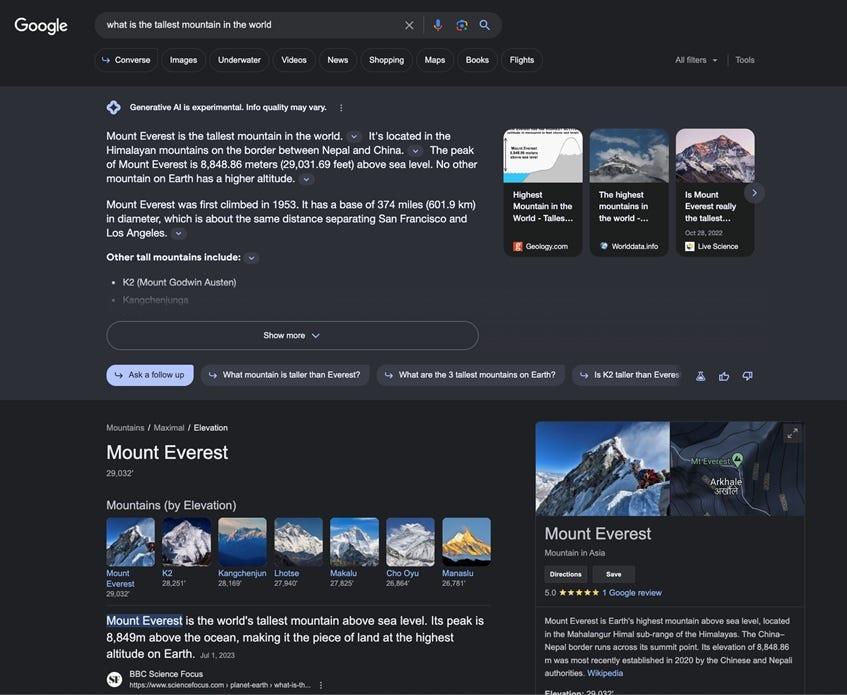Click the Google logo
The width and height of the screenshot is (847, 695).
(x=41, y=25)
